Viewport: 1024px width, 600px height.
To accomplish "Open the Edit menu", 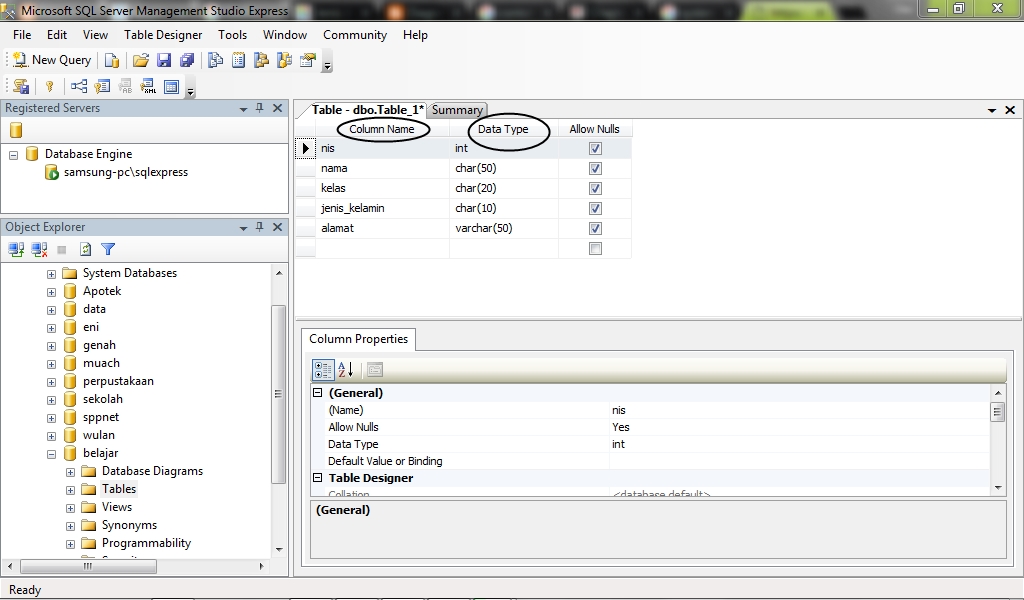I will pyautogui.click(x=57, y=35).
